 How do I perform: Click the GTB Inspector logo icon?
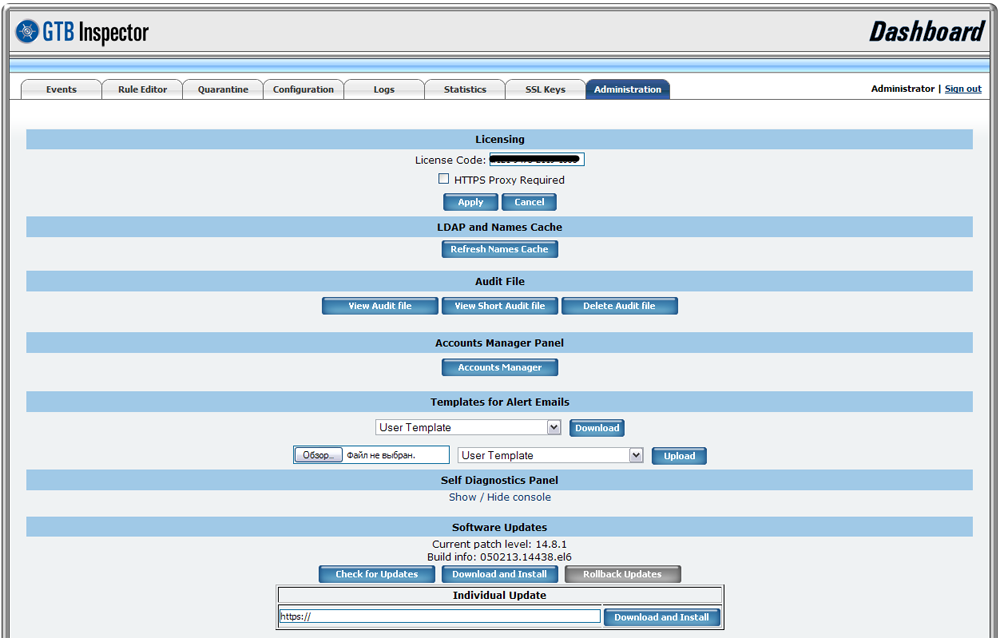pos(27,31)
